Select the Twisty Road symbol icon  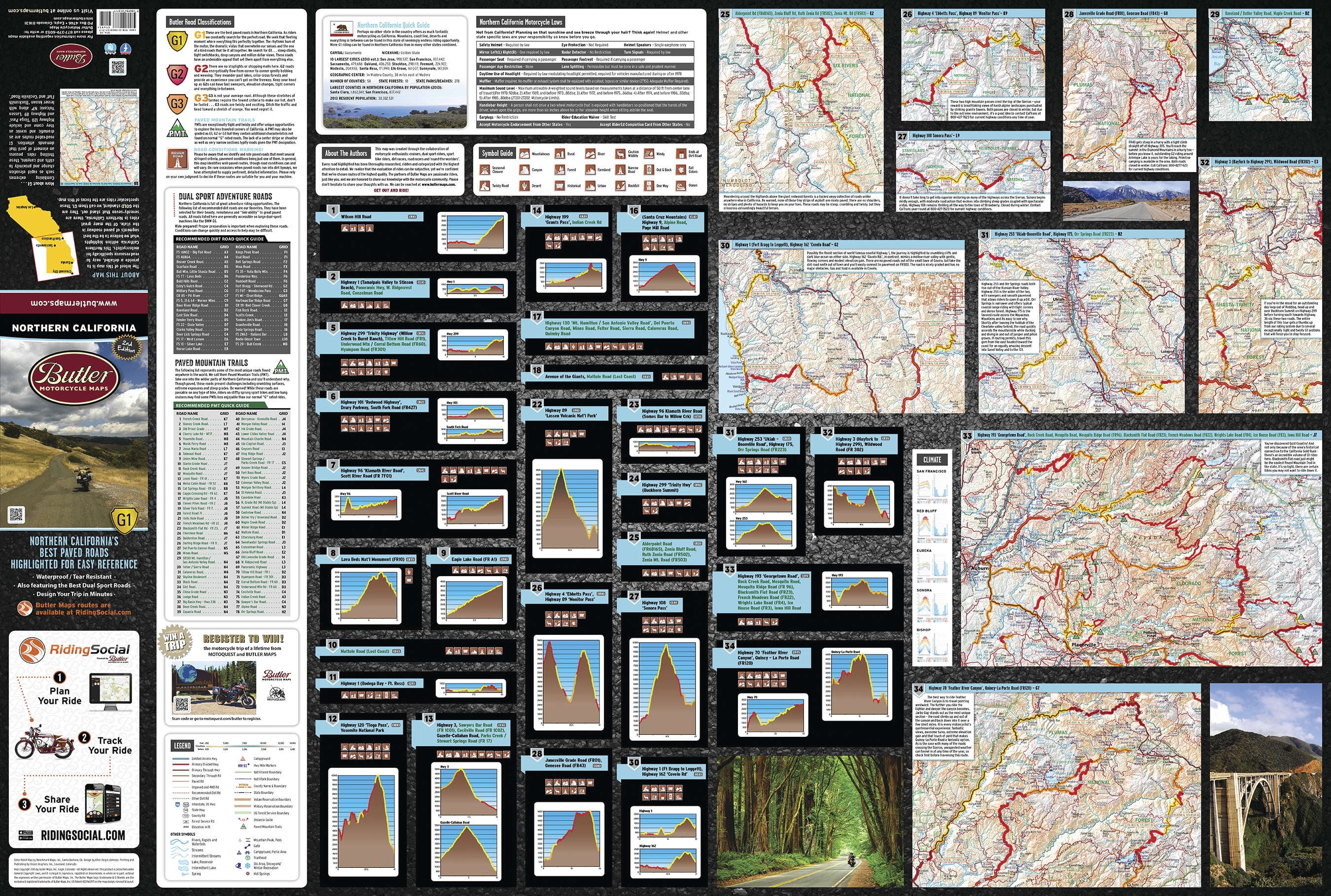click(x=485, y=186)
